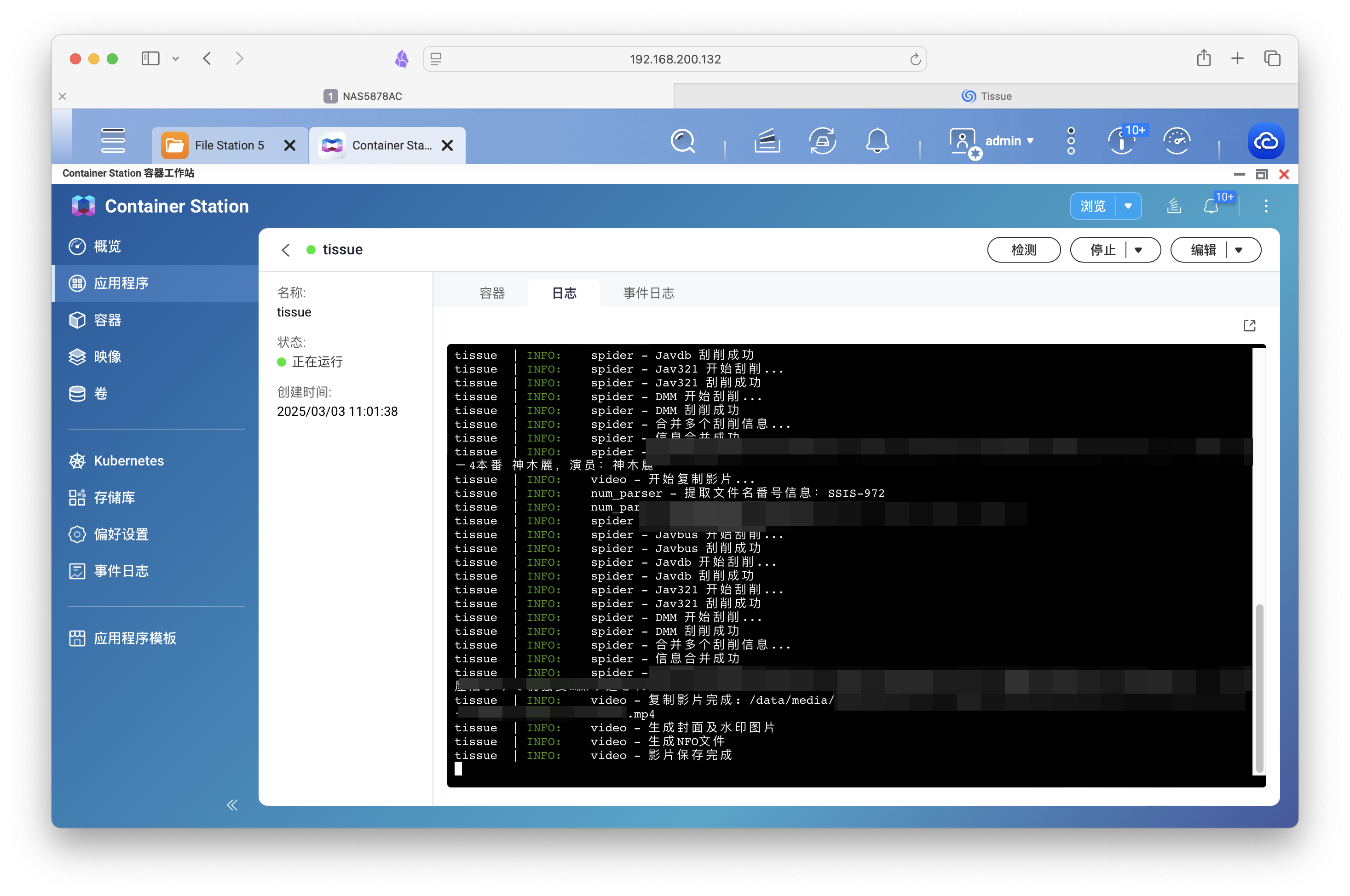Open the myQNAPcloud icon
Screen dimensions: 1350x896
1265,141
